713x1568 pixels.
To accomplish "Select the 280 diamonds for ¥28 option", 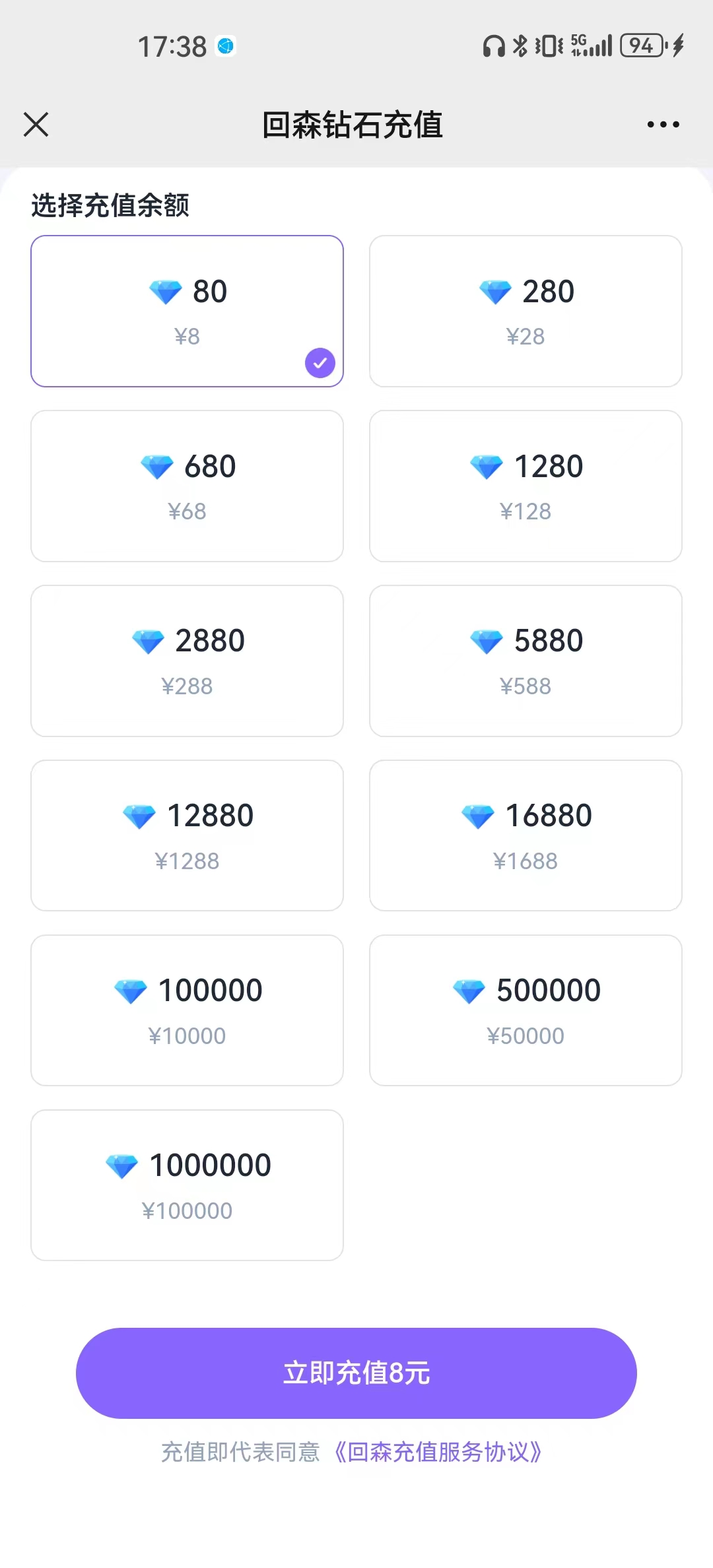I will tap(526, 311).
